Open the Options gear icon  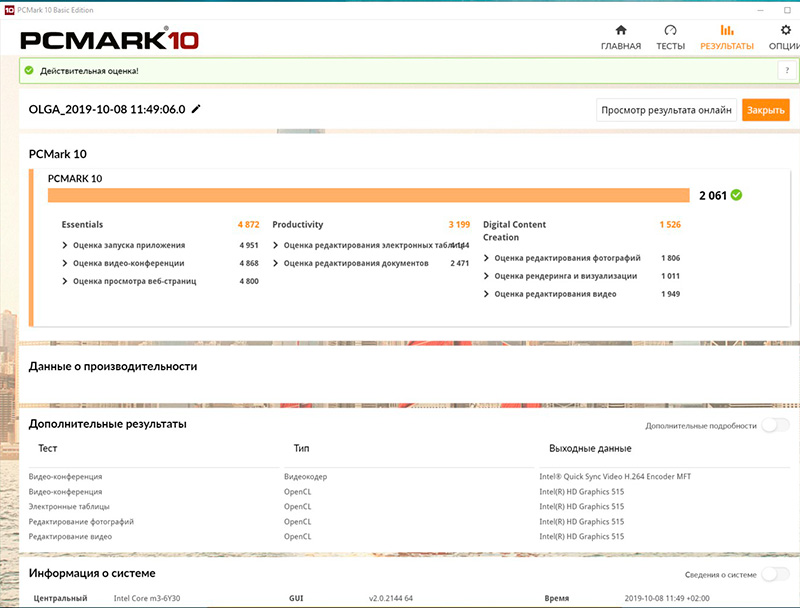[x=786, y=30]
